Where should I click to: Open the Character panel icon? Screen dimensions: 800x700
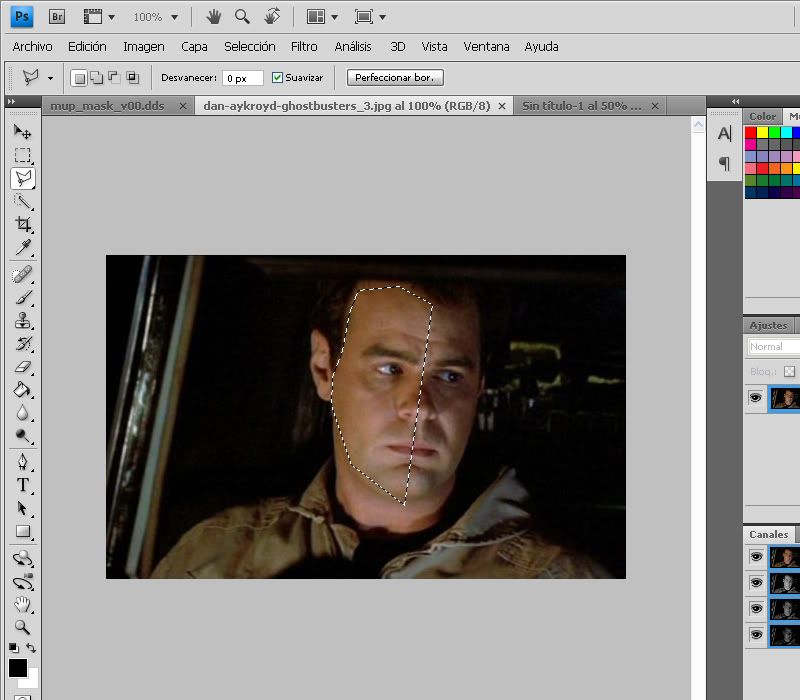coord(724,134)
